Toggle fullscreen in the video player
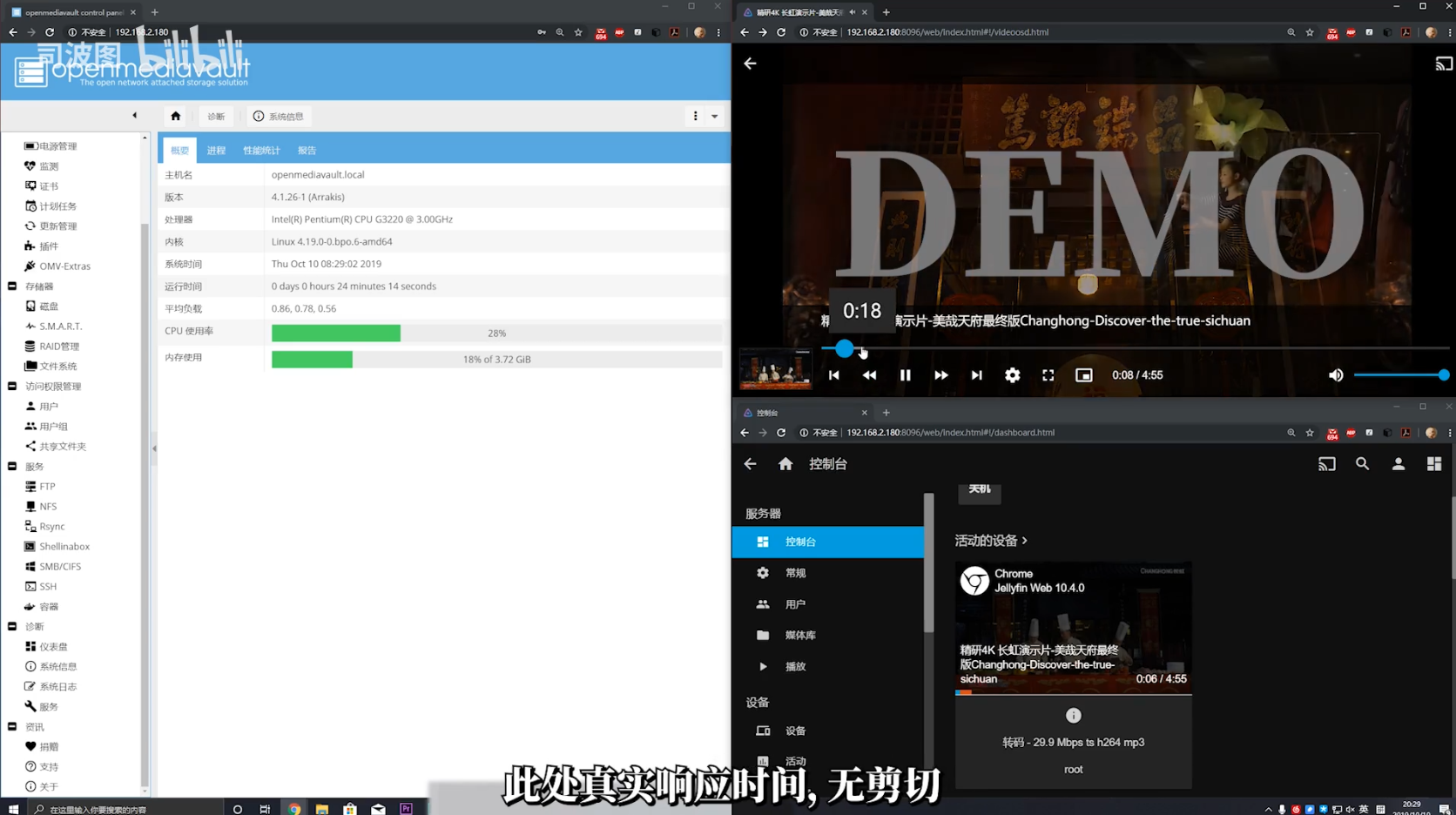1456x815 pixels. (x=1048, y=375)
